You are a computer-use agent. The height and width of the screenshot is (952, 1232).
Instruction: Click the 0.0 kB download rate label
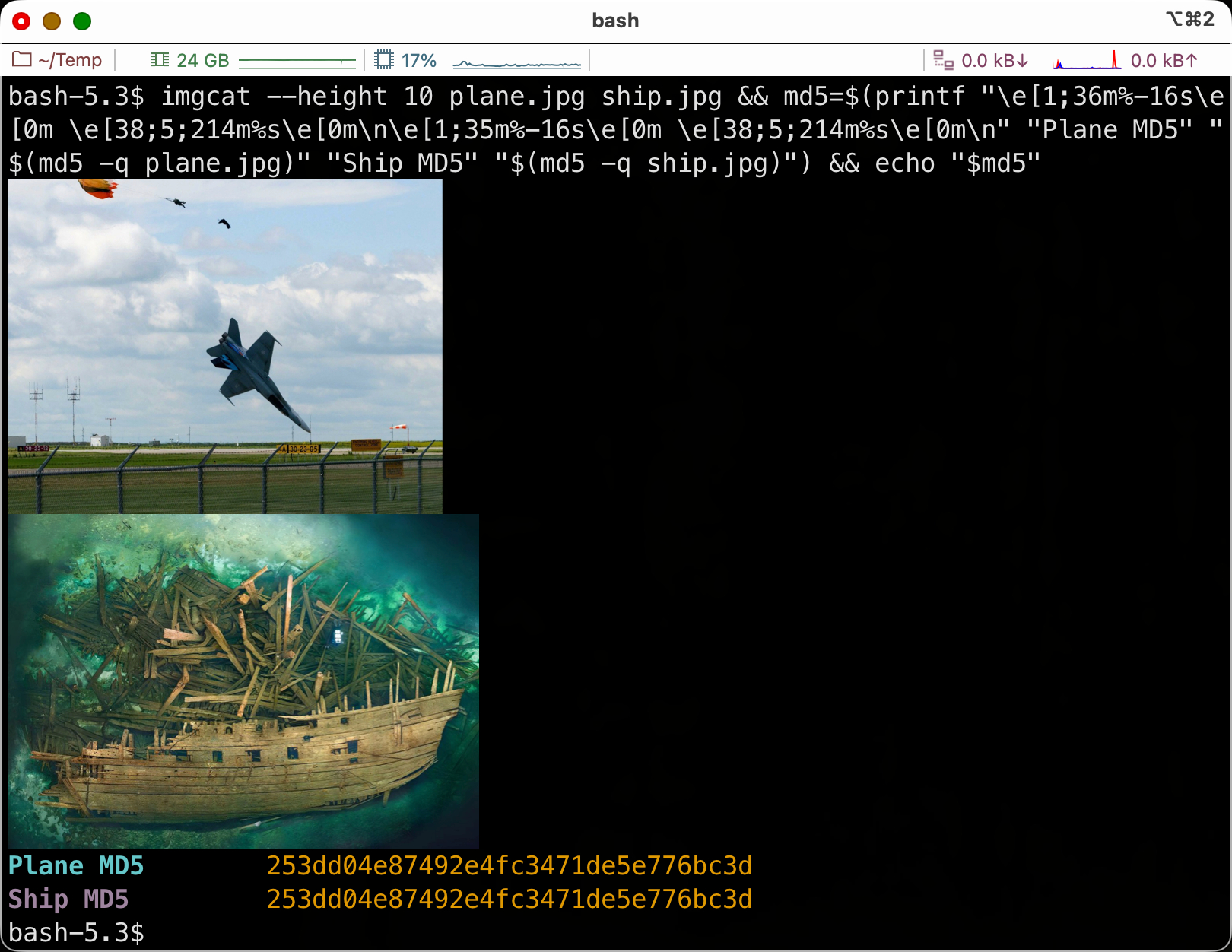coord(995,60)
